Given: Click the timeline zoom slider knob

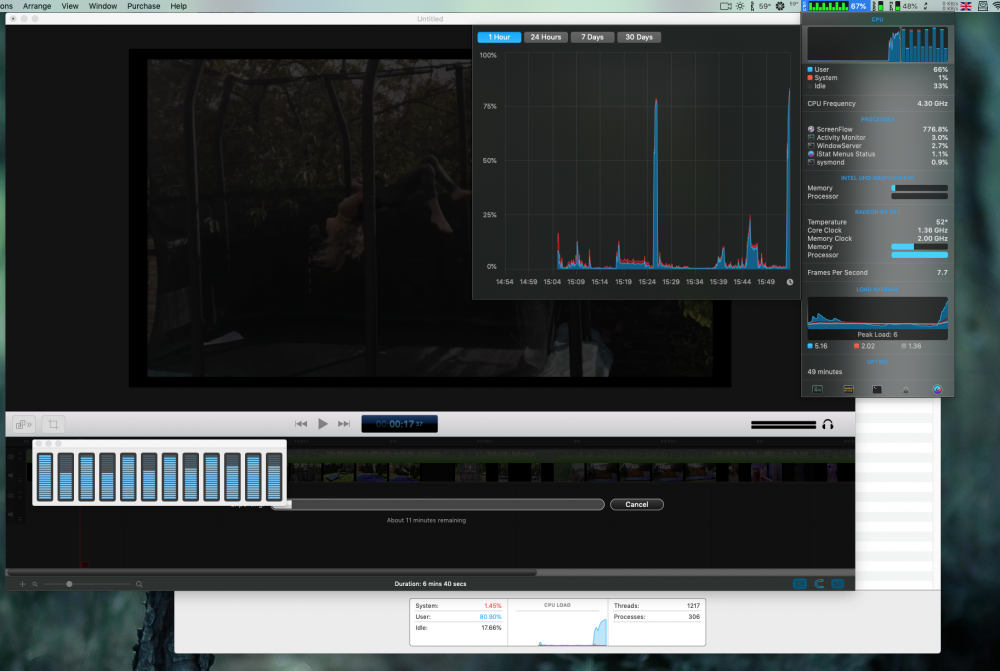Looking at the screenshot, I should click(x=69, y=584).
